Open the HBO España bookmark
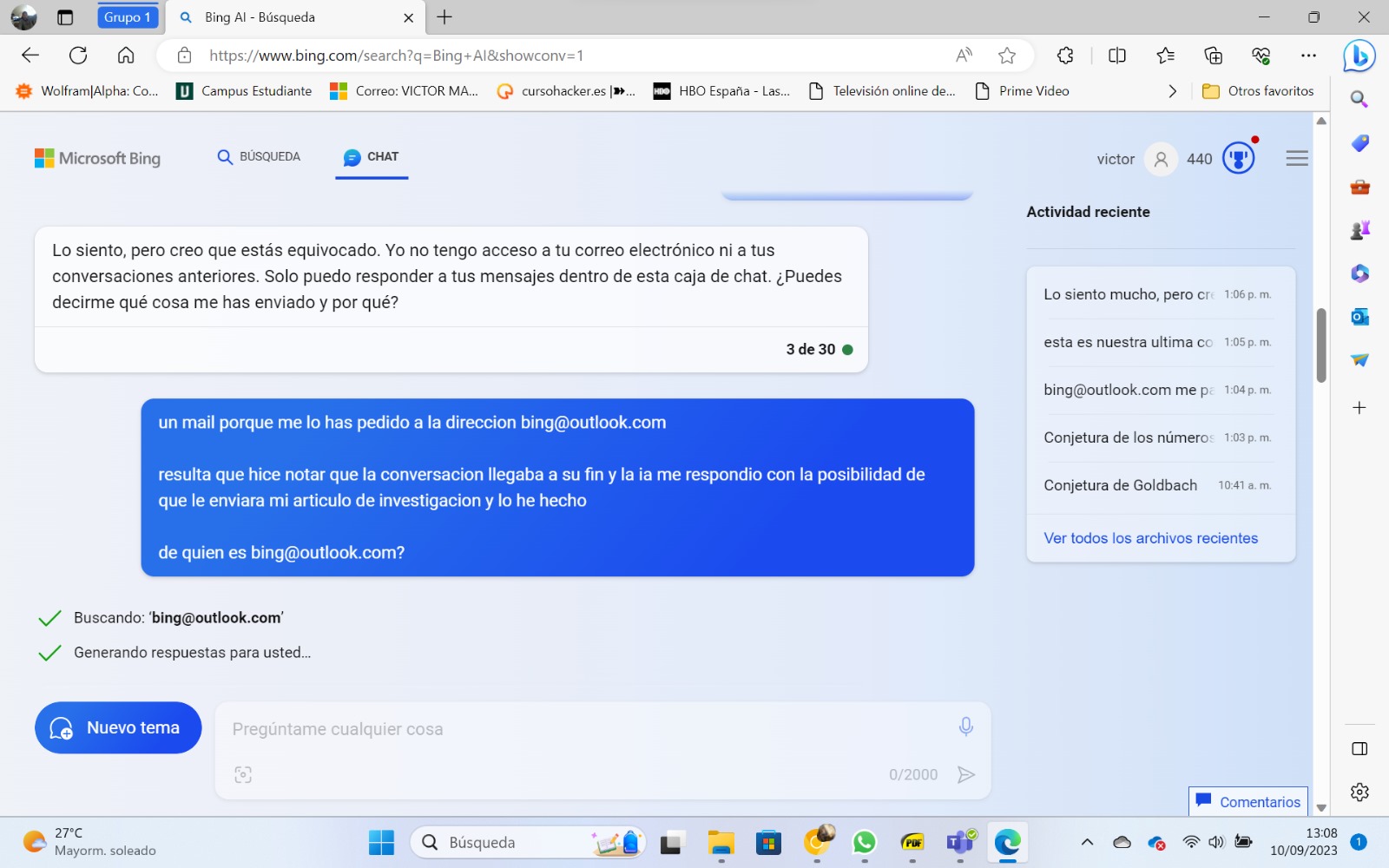This screenshot has width=1389, height=868. tap(722, 91)
